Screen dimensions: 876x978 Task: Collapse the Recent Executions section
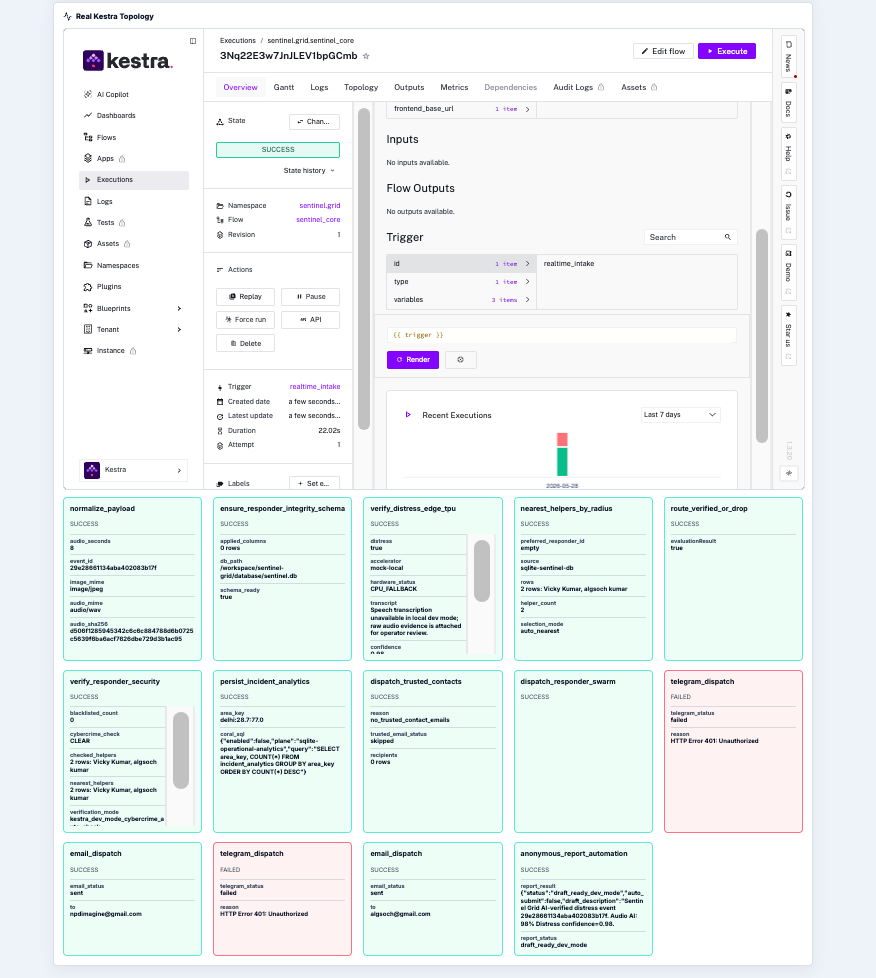click(408, 415)
